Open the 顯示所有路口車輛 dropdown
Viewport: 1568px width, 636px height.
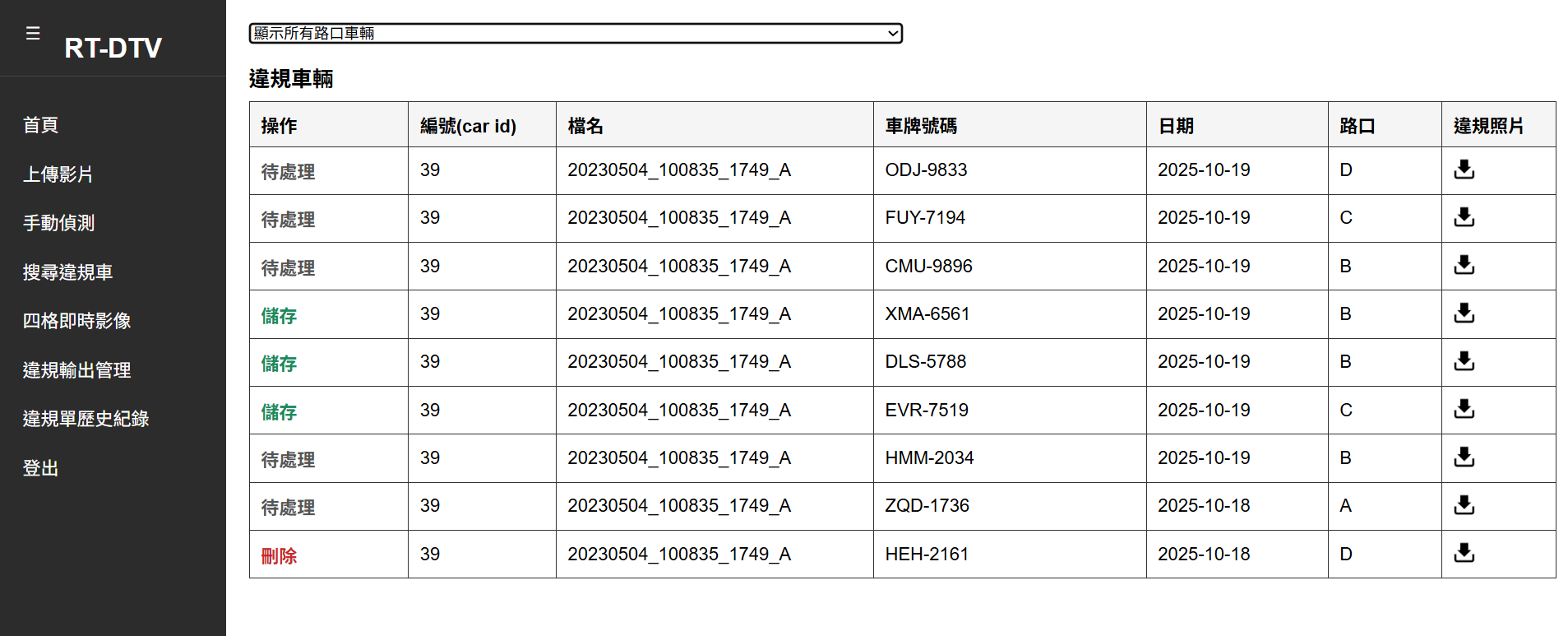tap(576, 33)
